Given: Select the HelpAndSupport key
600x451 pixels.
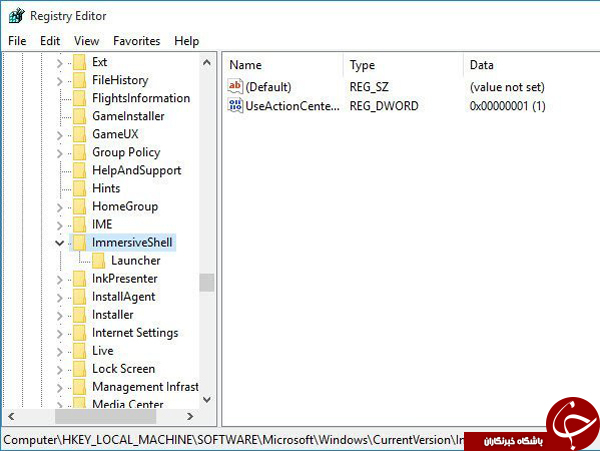Looking at the screenshot, I should pyautogui.click(x=137, y=170).
